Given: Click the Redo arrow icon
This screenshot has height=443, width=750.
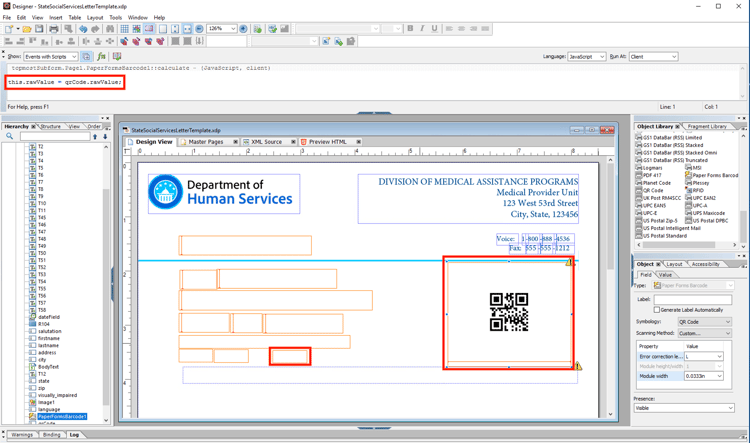Looking at the screenshot, I should 95,29.
